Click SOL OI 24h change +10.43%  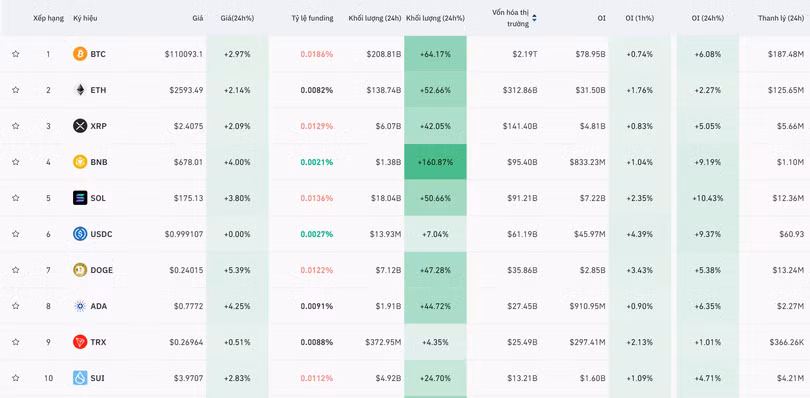(x=708, y=198)
